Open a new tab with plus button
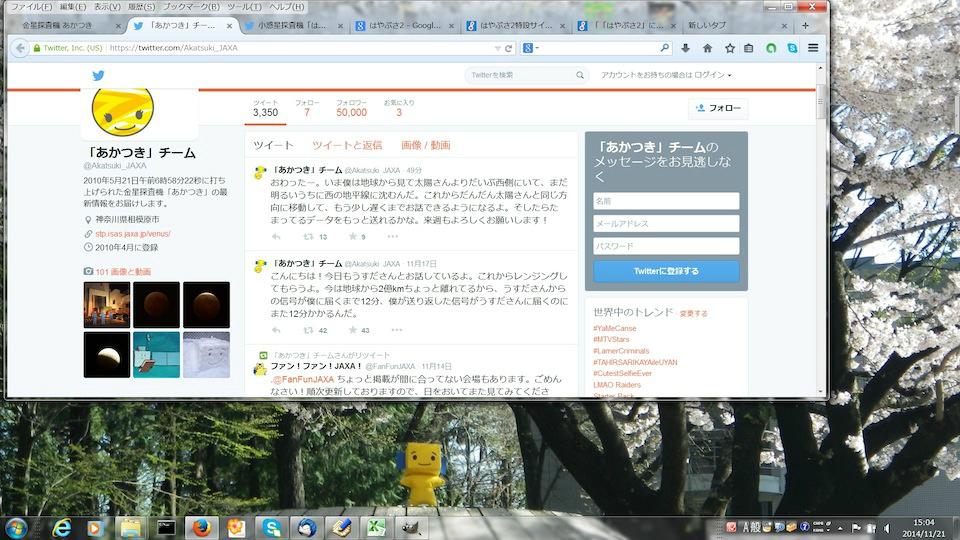Viewport: 960px width, 540px height. pyautogui.click(x=805, y=25)
